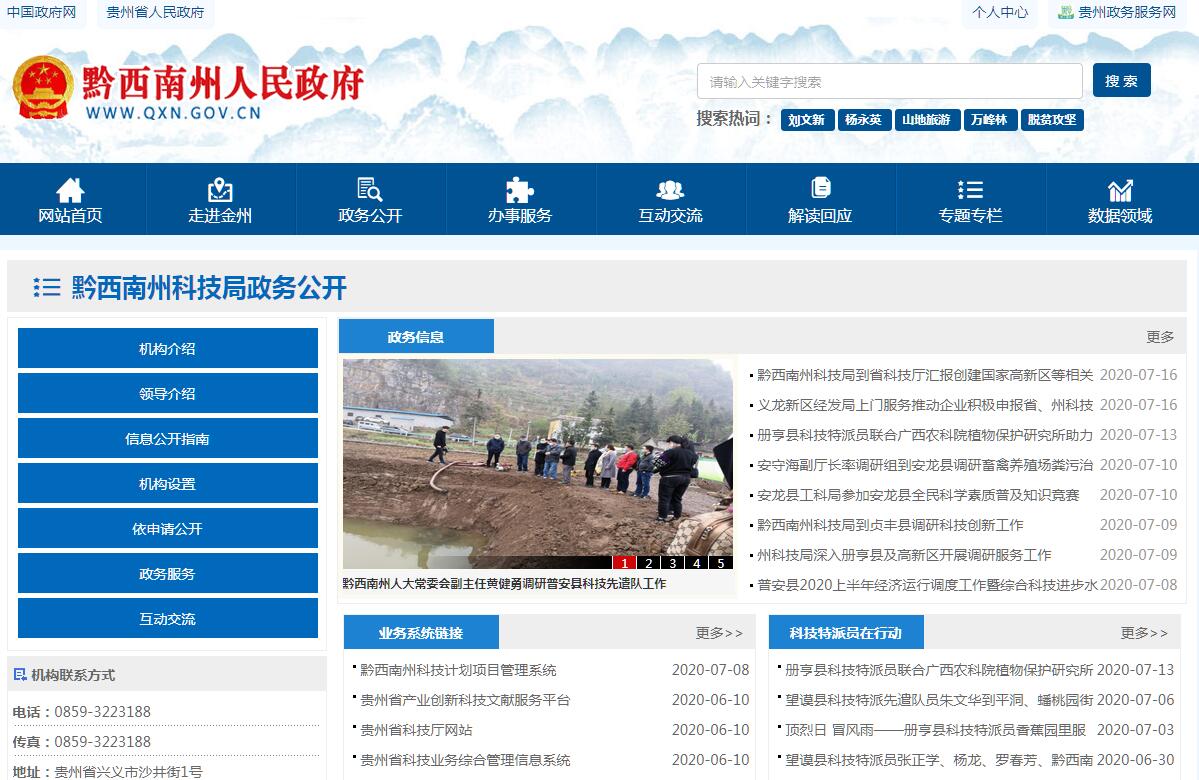Viewport: 1199px width, 780px height.
Task: Click the document icon above 解读回应
Action: click(820, 188)
